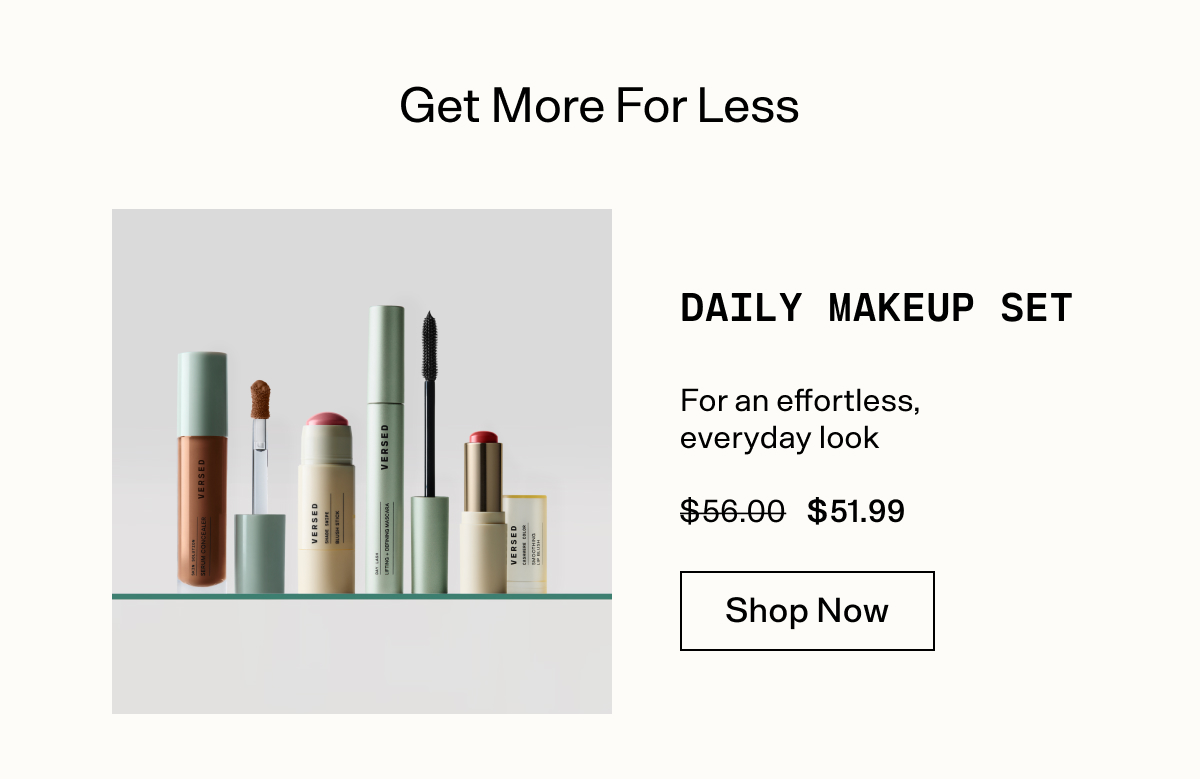This screenshot has height=779, width=1200.
Task: Select the red lipstick bullet
Action: pyautogui.click(x=484, y=438)
